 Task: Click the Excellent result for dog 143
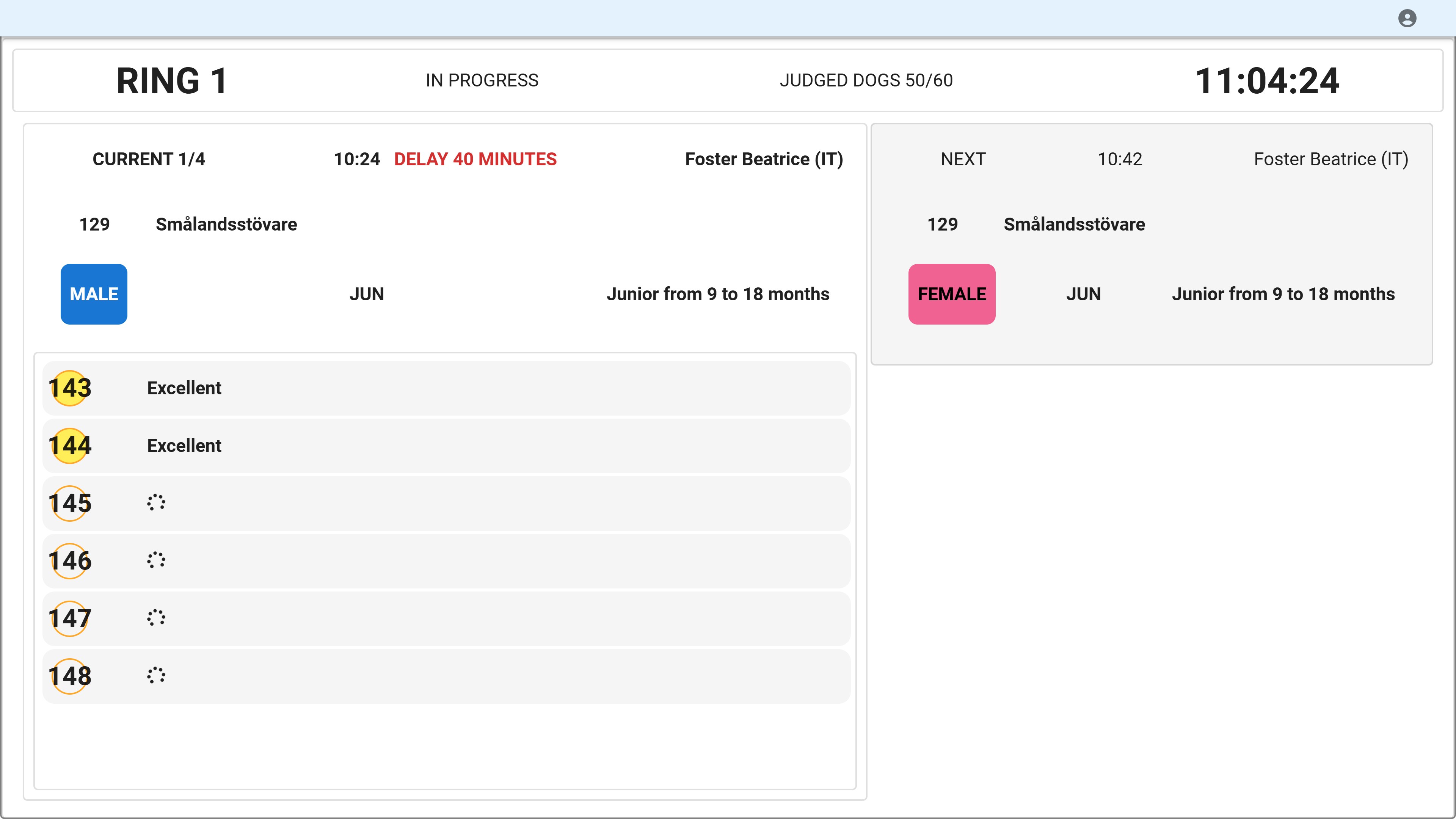184,388
